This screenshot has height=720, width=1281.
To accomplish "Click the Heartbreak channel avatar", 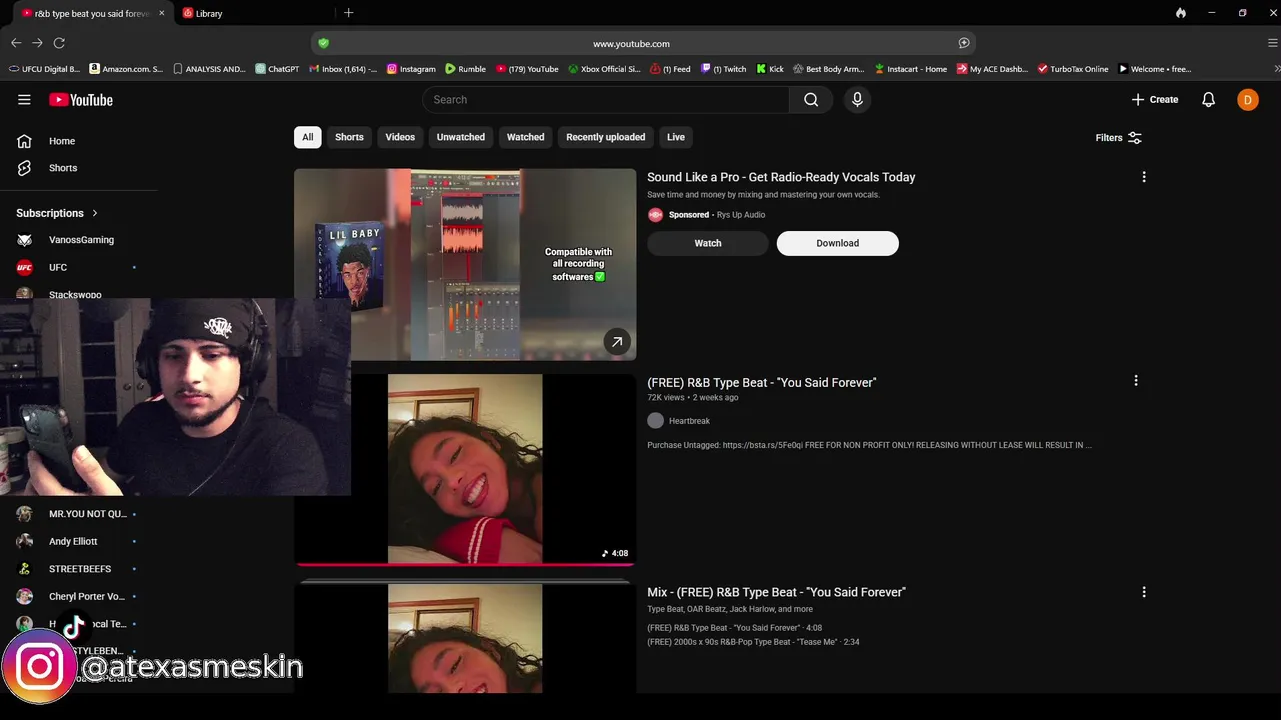I will coord(655,421).
